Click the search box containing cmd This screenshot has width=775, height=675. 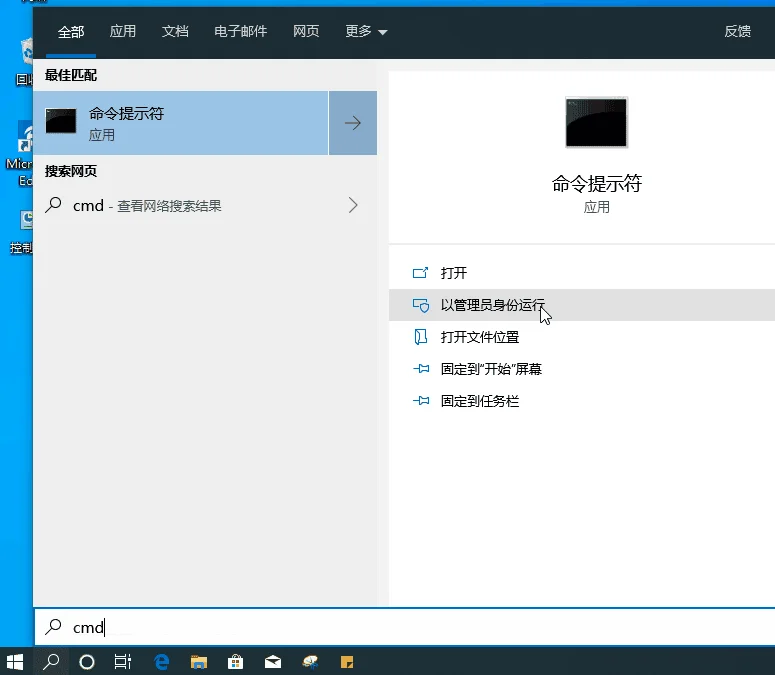(x=400, y=627)
